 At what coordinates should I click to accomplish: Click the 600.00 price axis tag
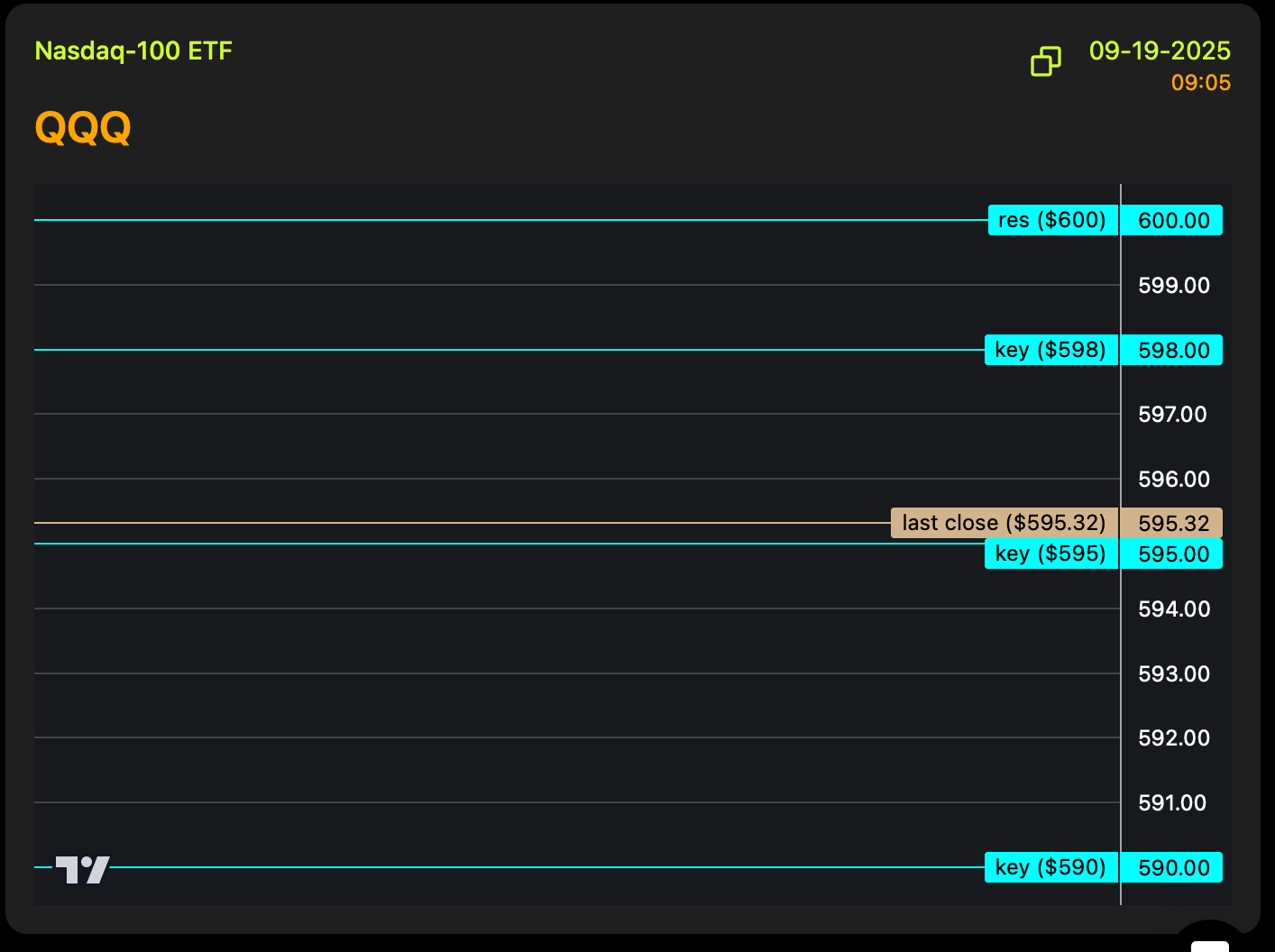[x=1173, y=220]
